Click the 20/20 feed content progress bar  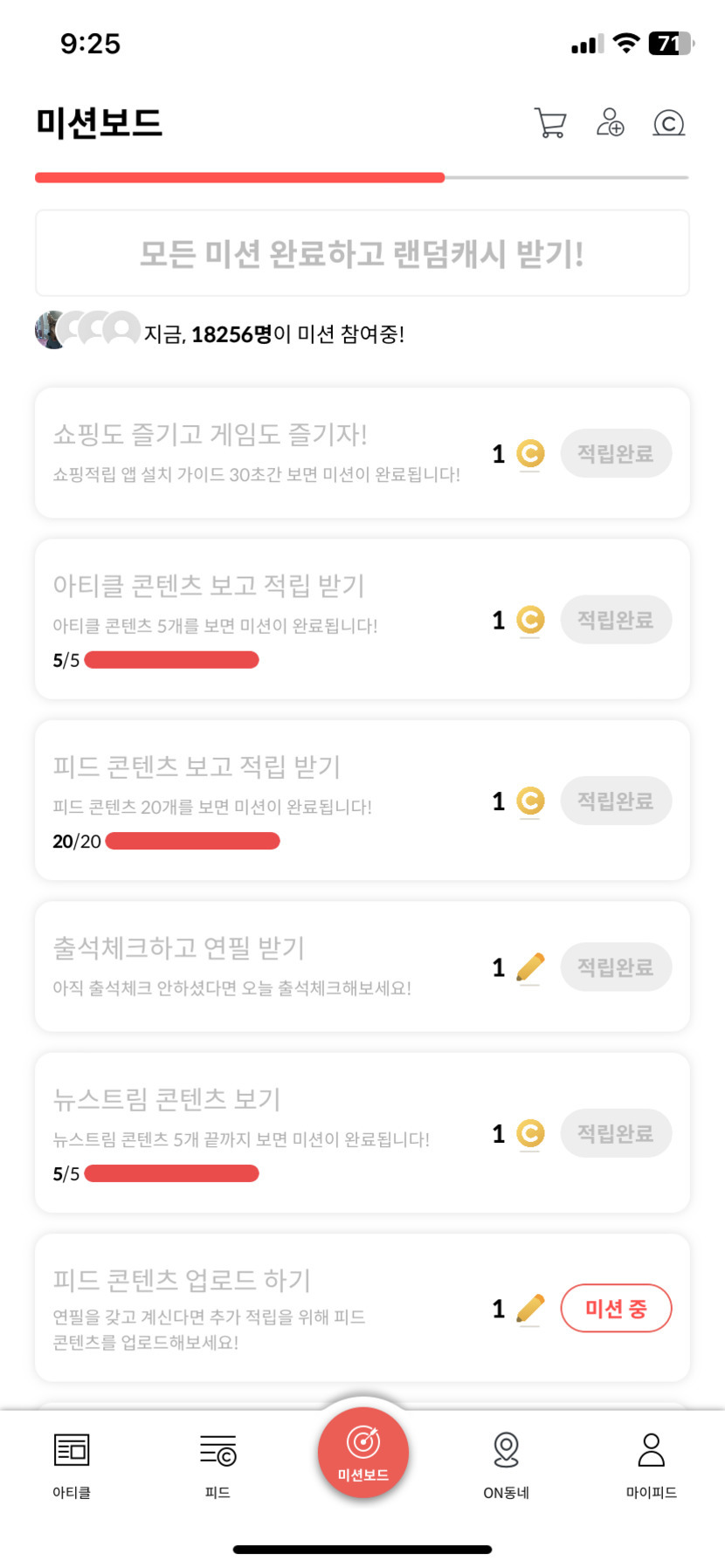192,841
